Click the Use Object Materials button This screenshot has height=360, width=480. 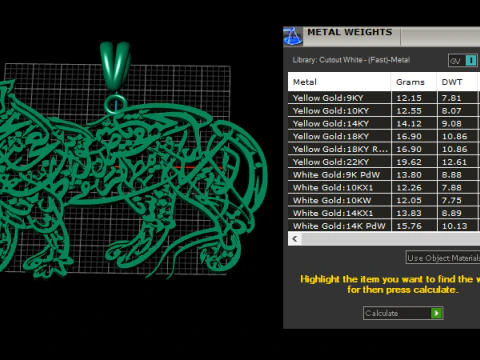point(443,258)
